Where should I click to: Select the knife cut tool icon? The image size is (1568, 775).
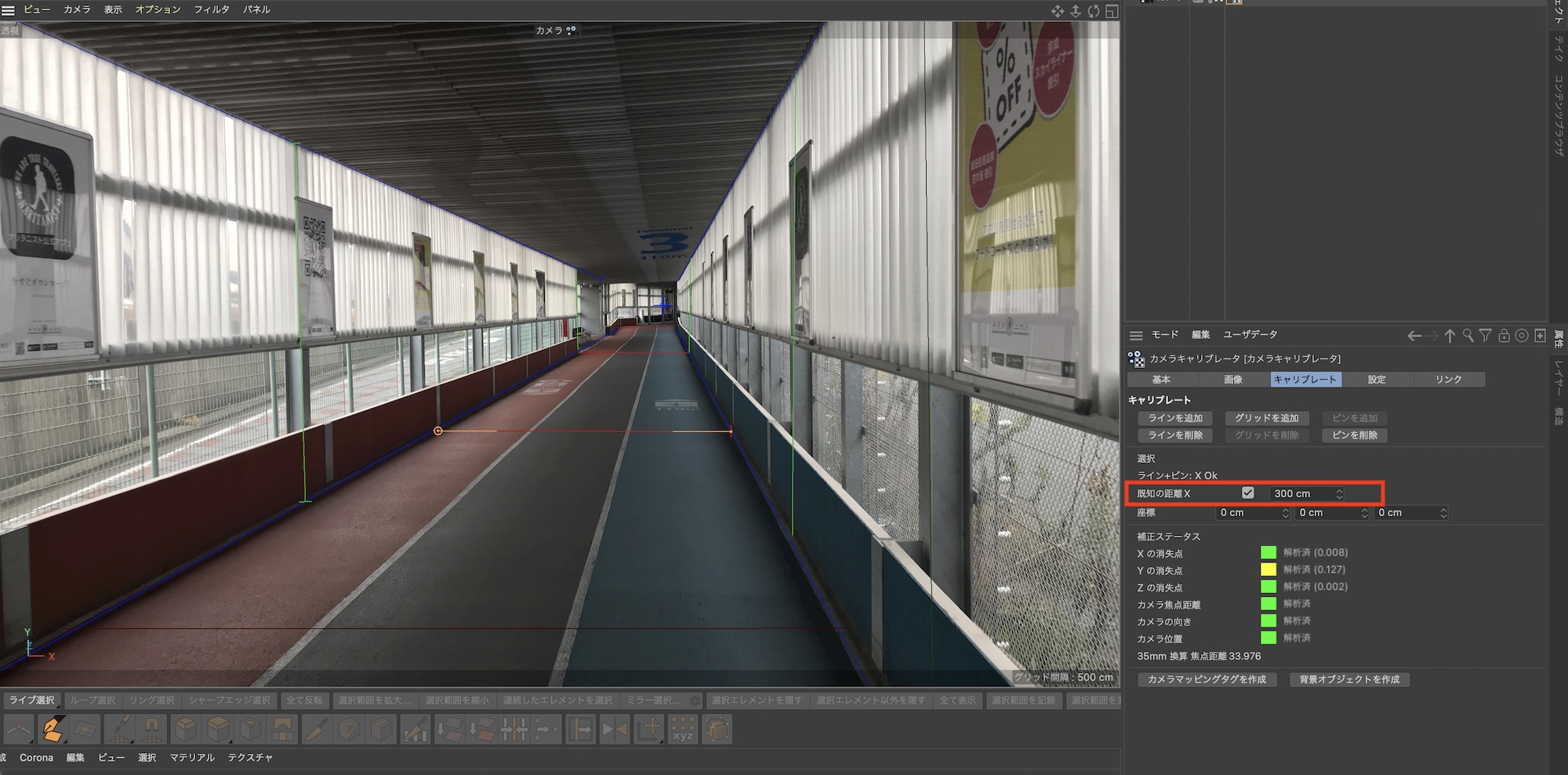[x=316, y=730]
